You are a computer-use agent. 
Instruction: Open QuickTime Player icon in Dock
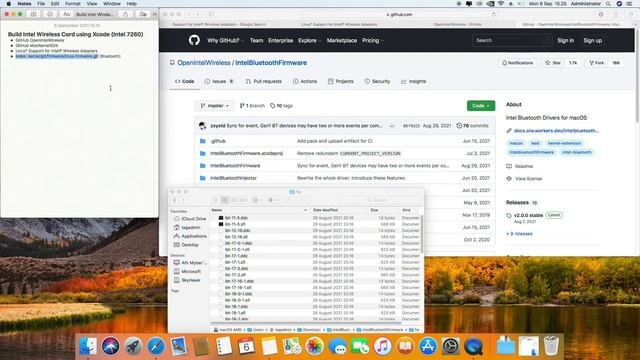[x=473, y=347]
